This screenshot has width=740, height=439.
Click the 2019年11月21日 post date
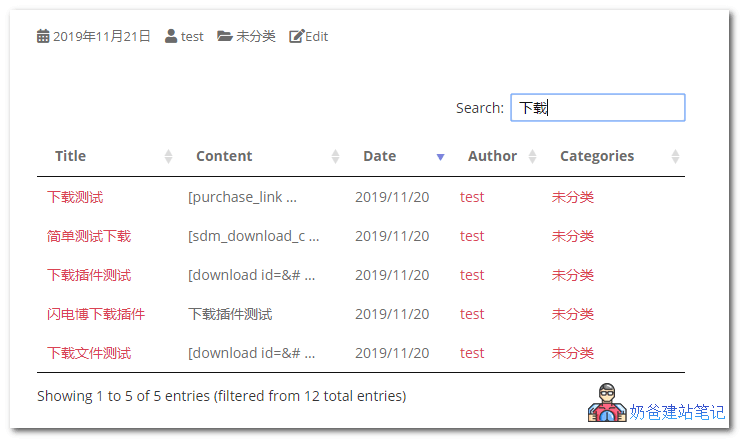[101, 36]
